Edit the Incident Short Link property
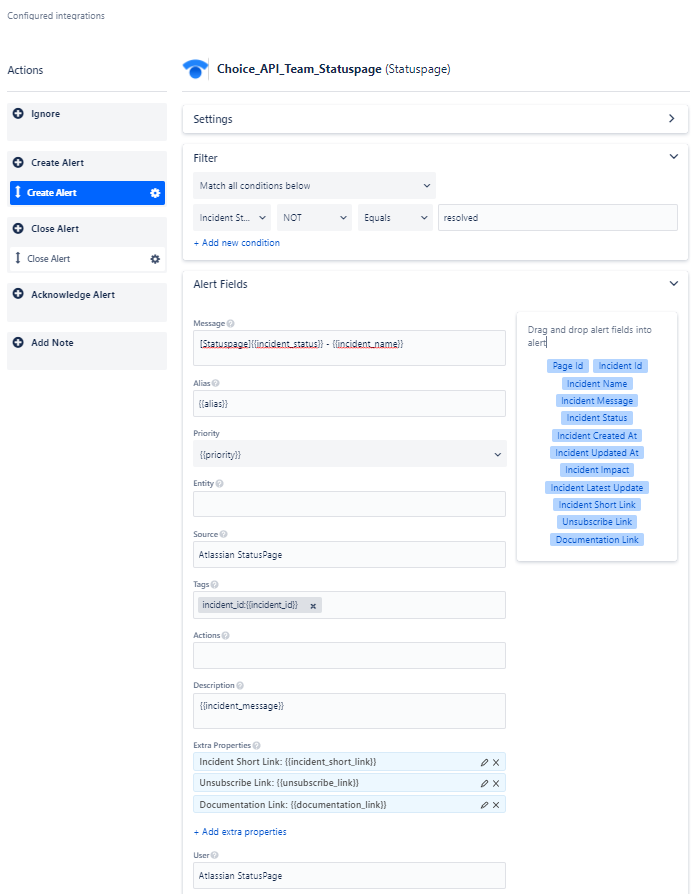 pos(484,762)
